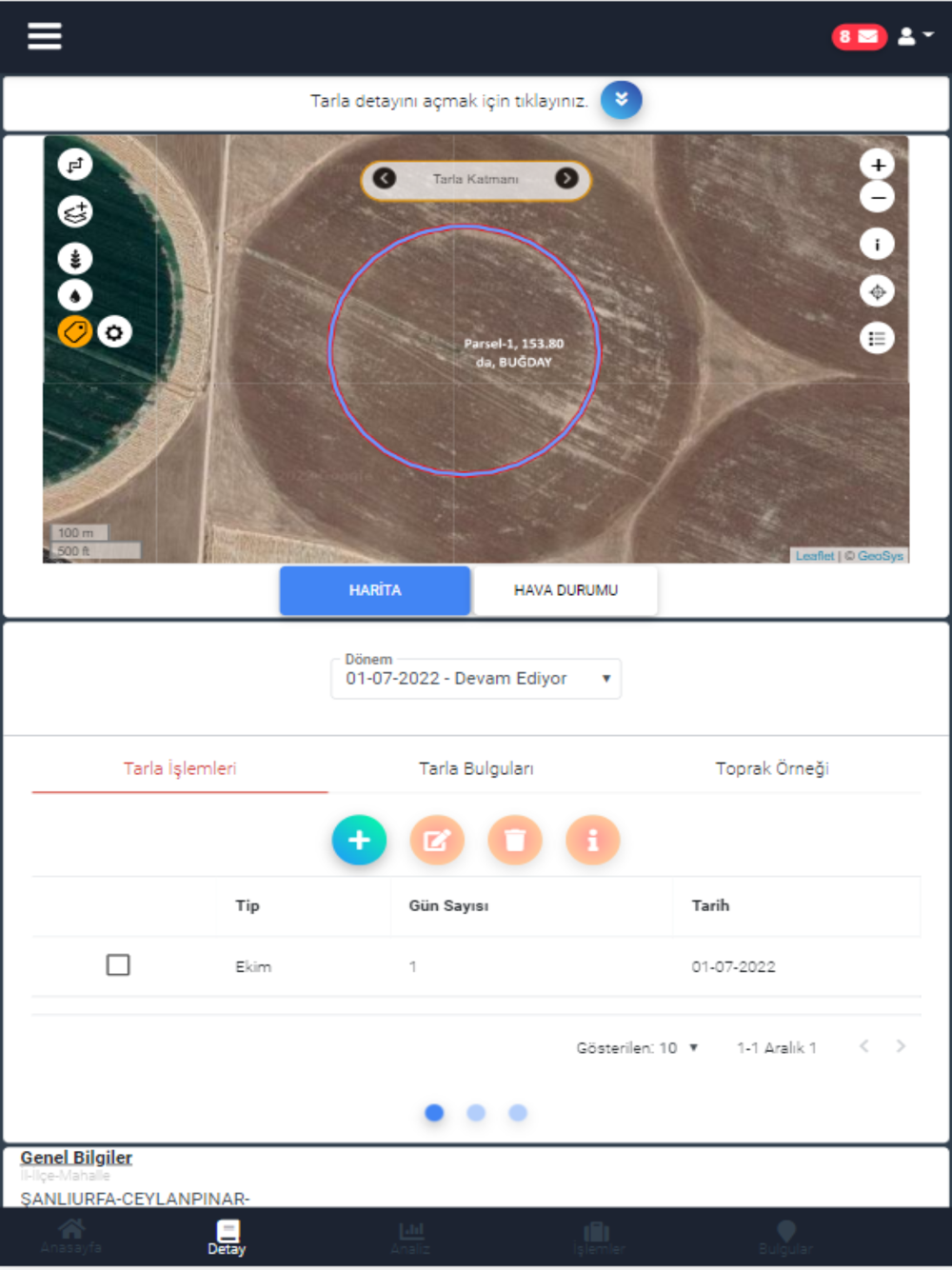Screen dimensions: 952x1270
Task: Select the route drawing tool on the map
Action: coord(75,165)
